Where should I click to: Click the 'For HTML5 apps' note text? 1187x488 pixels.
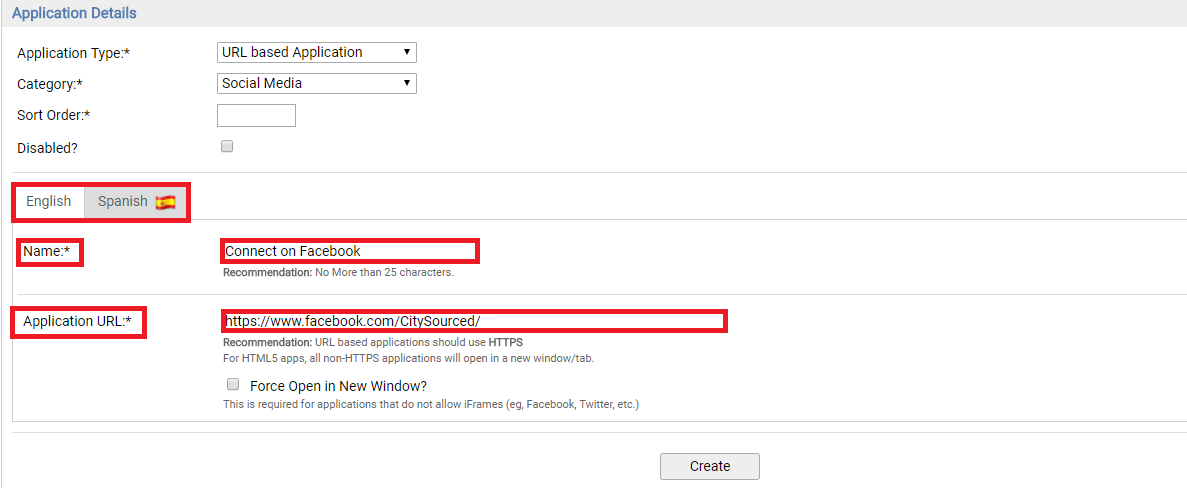pos(409,358)
